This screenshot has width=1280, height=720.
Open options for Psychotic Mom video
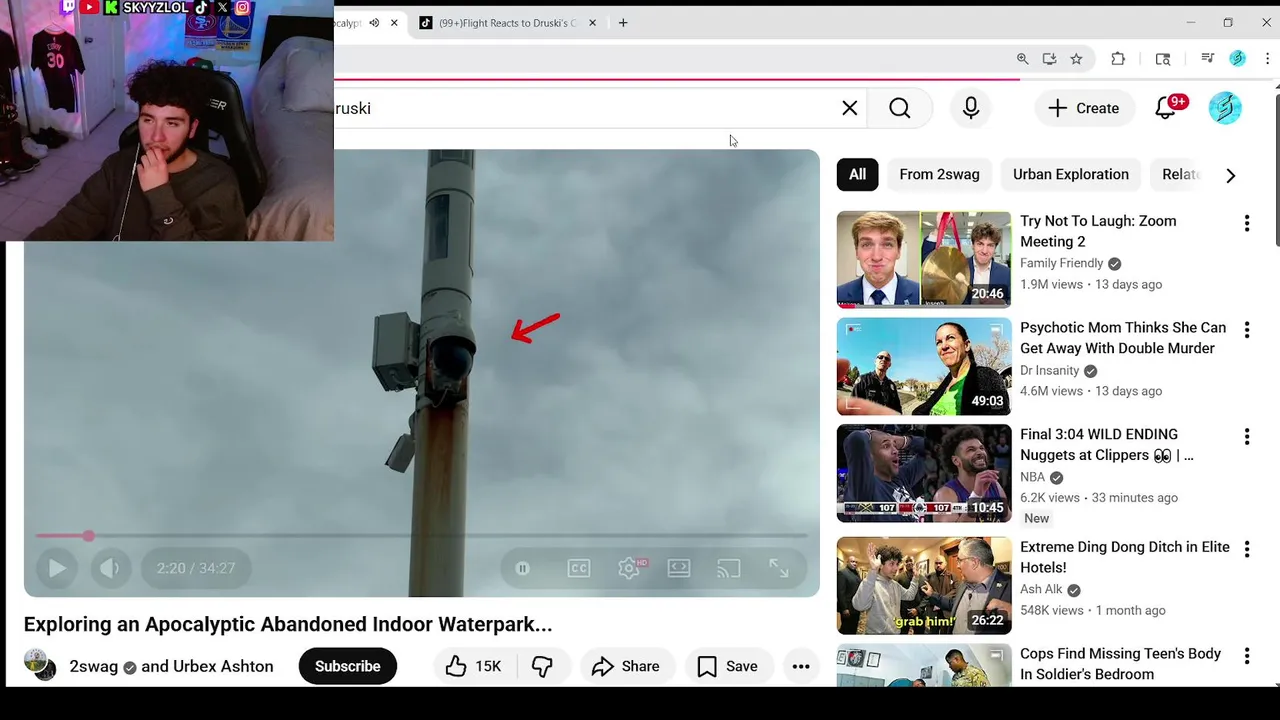coord(1247,329)
